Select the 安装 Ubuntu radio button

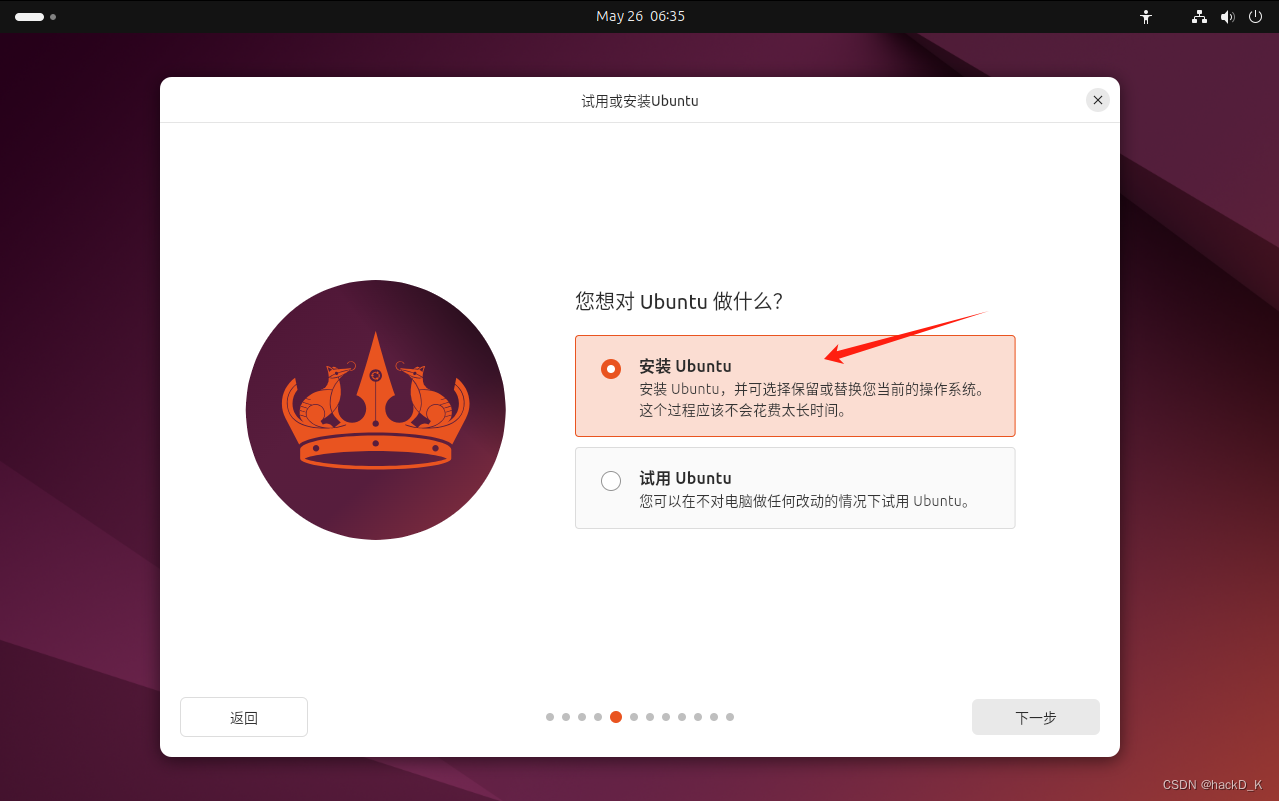[611, 369]
